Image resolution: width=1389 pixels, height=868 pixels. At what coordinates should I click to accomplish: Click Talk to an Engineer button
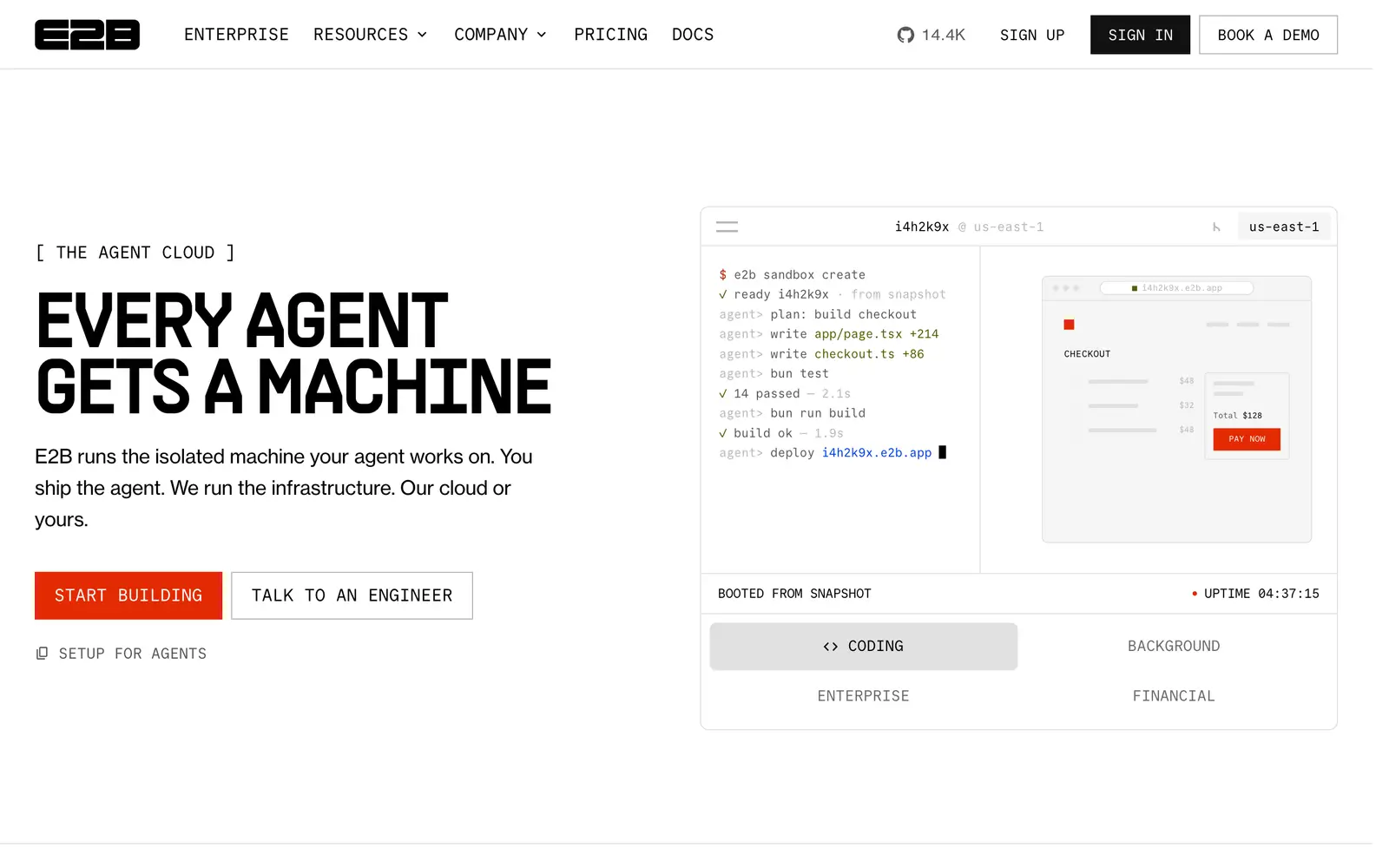[352, 595]
